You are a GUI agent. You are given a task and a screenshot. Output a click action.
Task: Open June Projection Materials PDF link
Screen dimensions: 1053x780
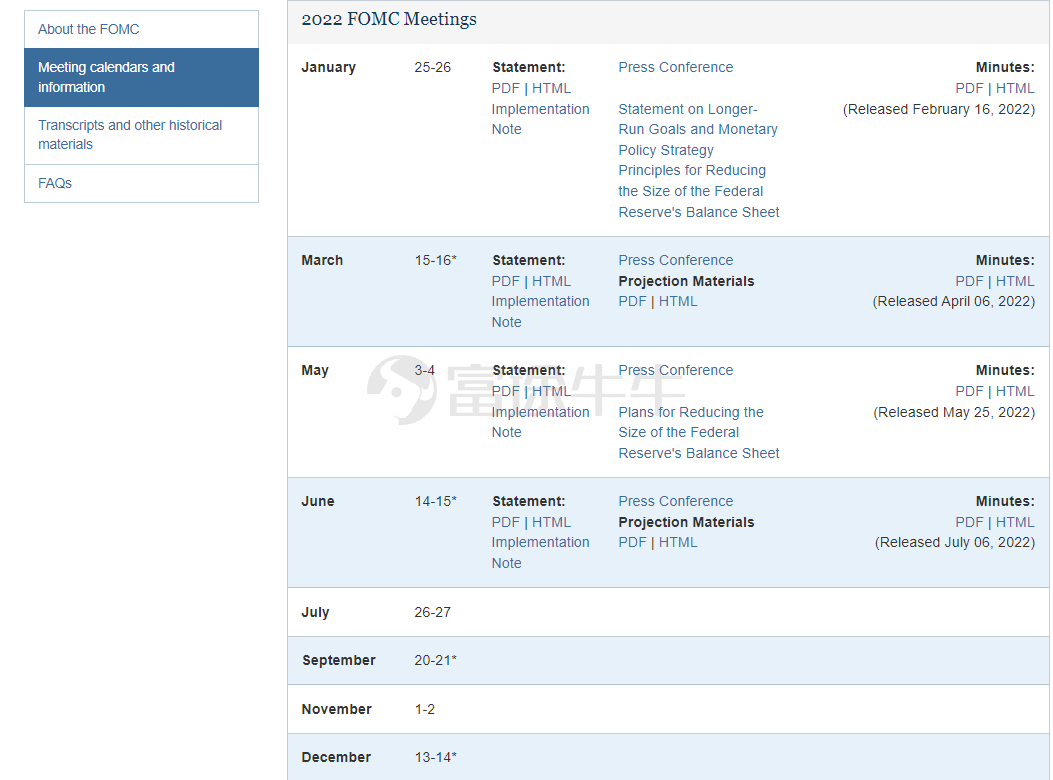tap(632, 543)
